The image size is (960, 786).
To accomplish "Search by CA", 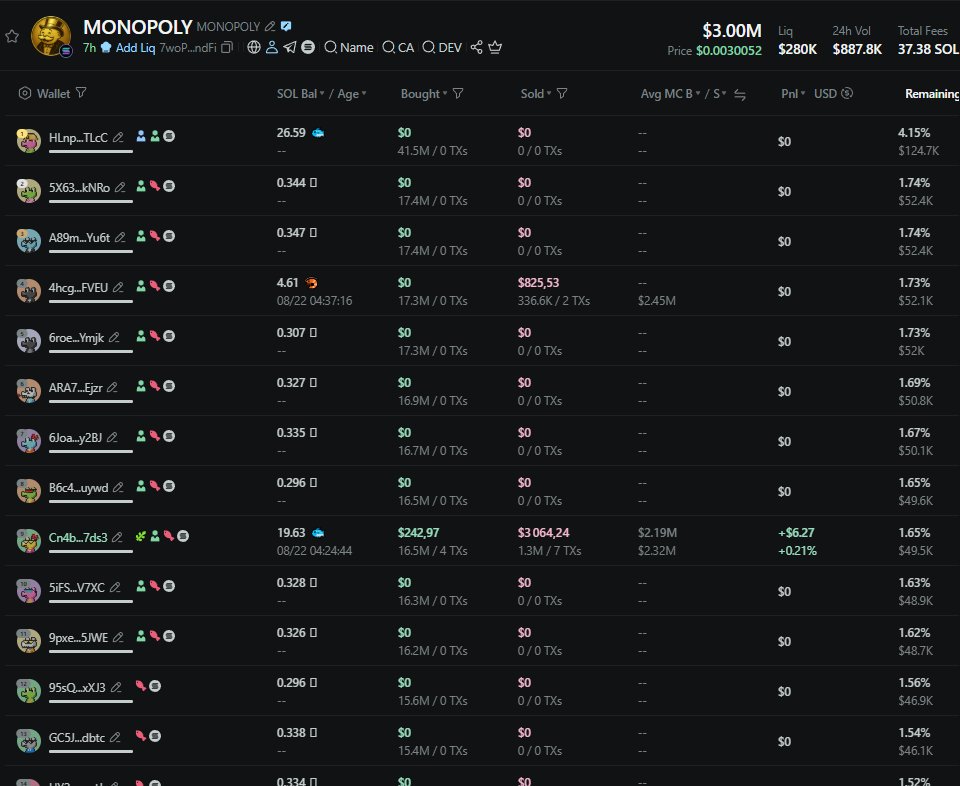I will pyautogui.click(x=398, y=47).
